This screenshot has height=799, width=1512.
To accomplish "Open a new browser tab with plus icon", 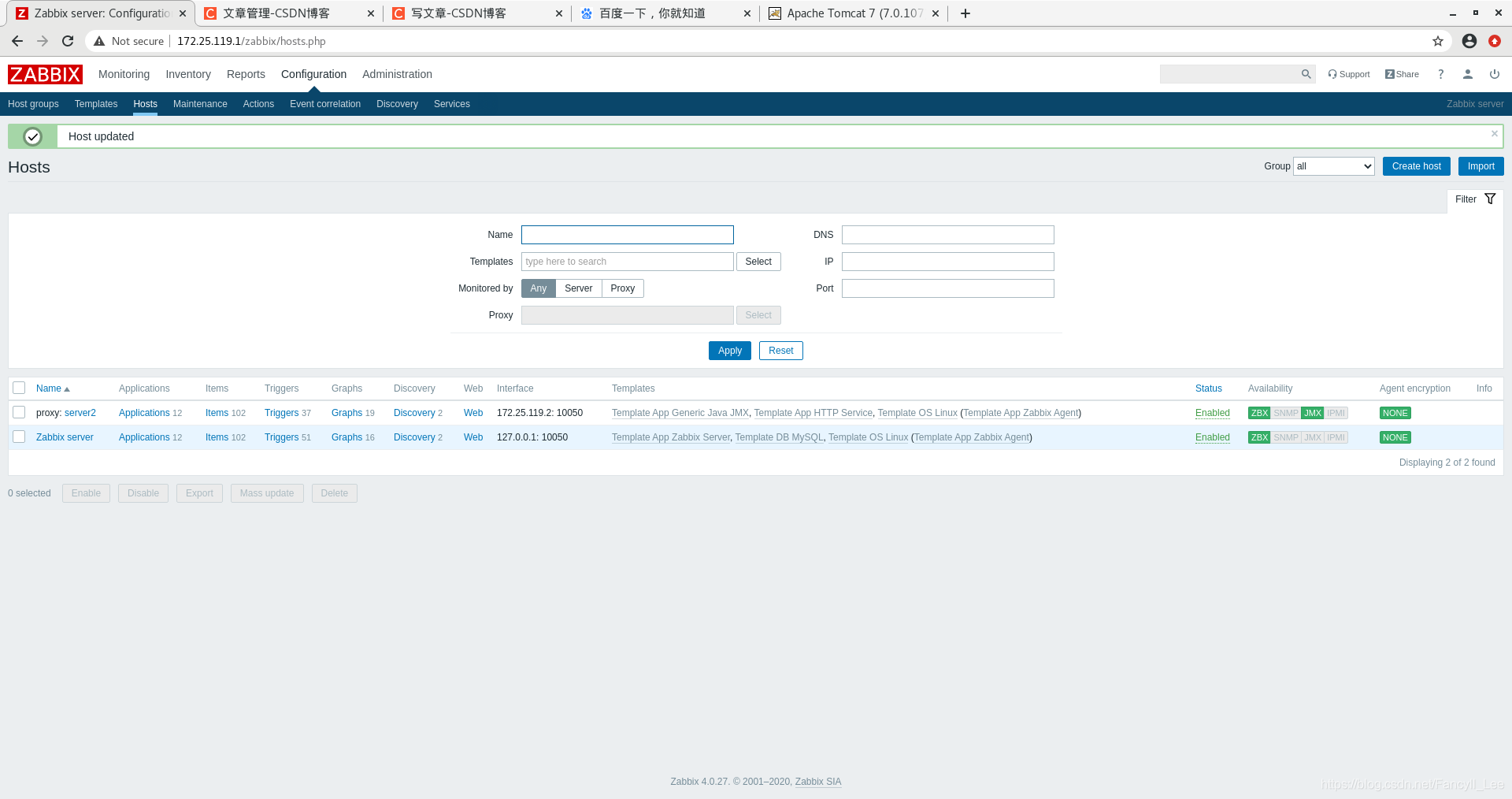I will click(x=965, y=13).
